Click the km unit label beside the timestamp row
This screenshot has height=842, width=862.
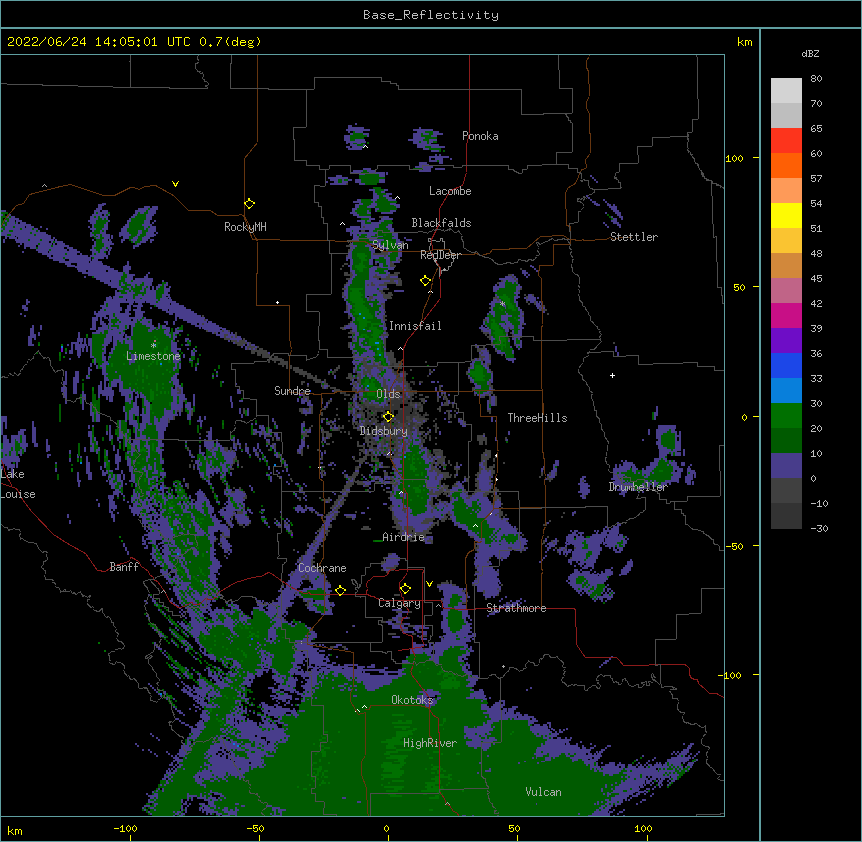(x=745, y=42)
